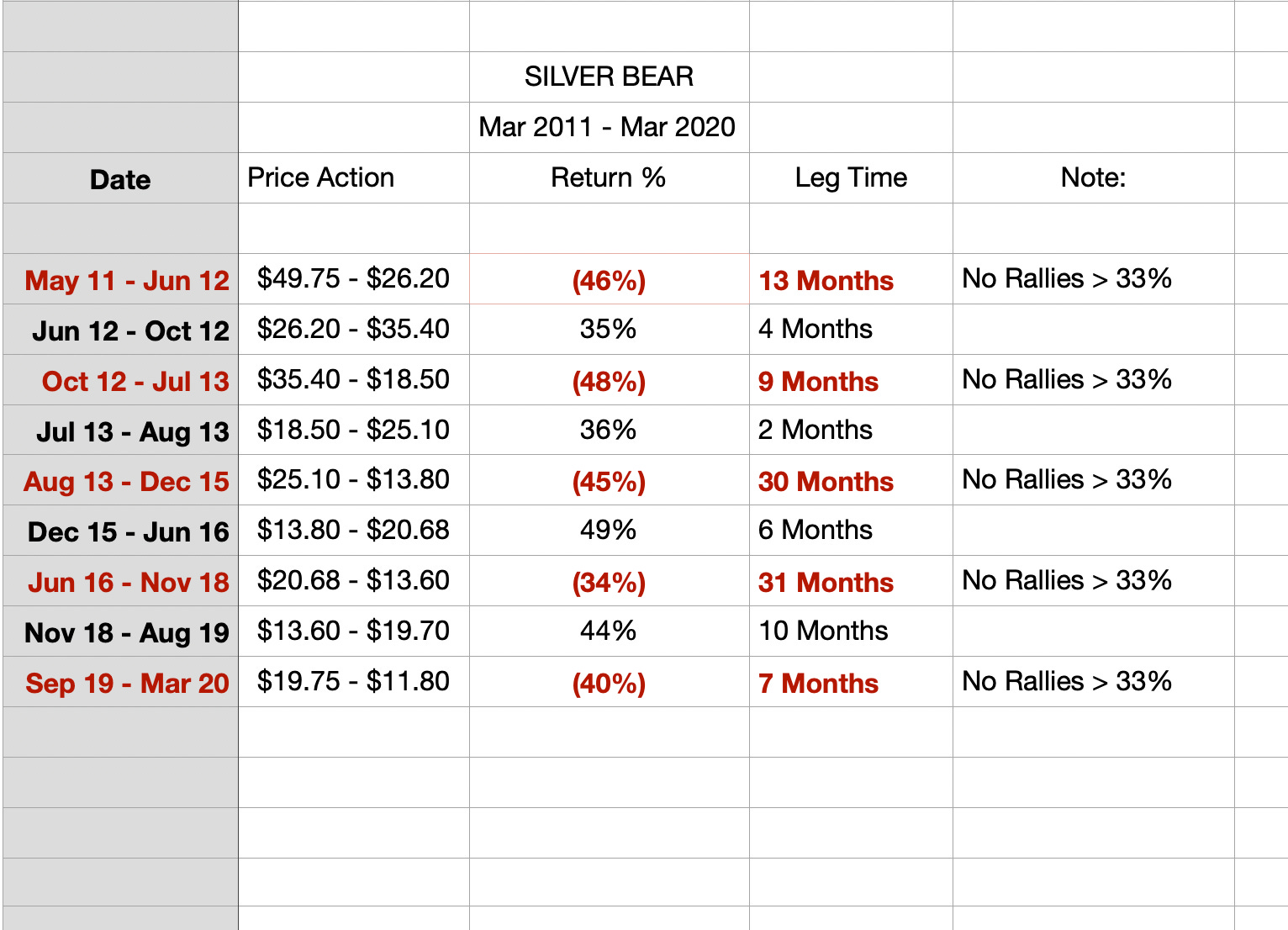Select the Leg Time header cell

click(851, 178)
